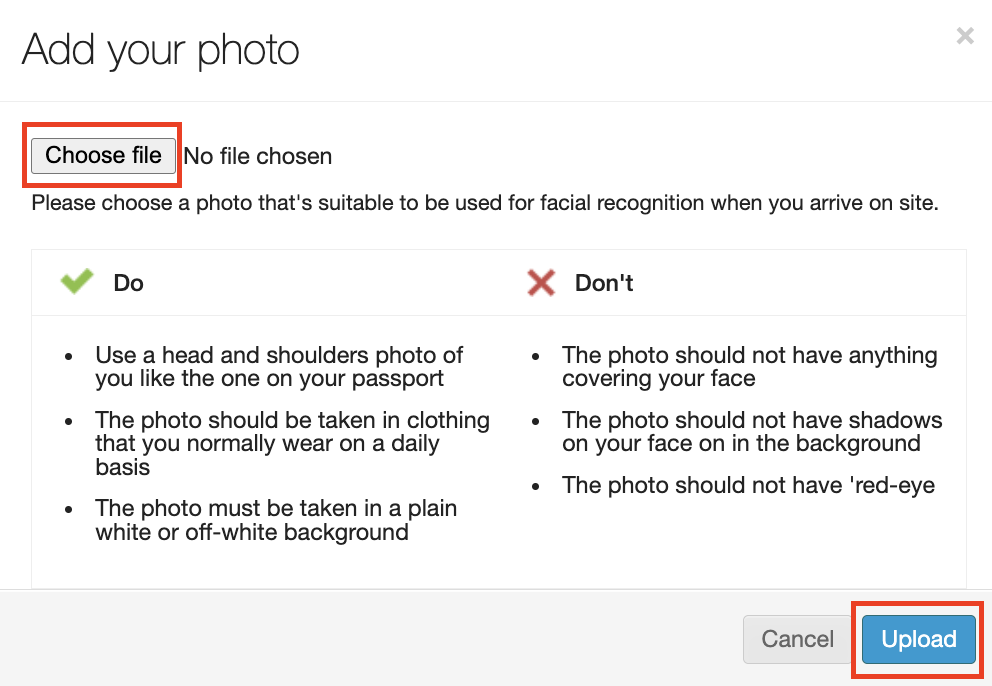Select the 'Don't' column heading
992x686 pixels.
[604, 283]
